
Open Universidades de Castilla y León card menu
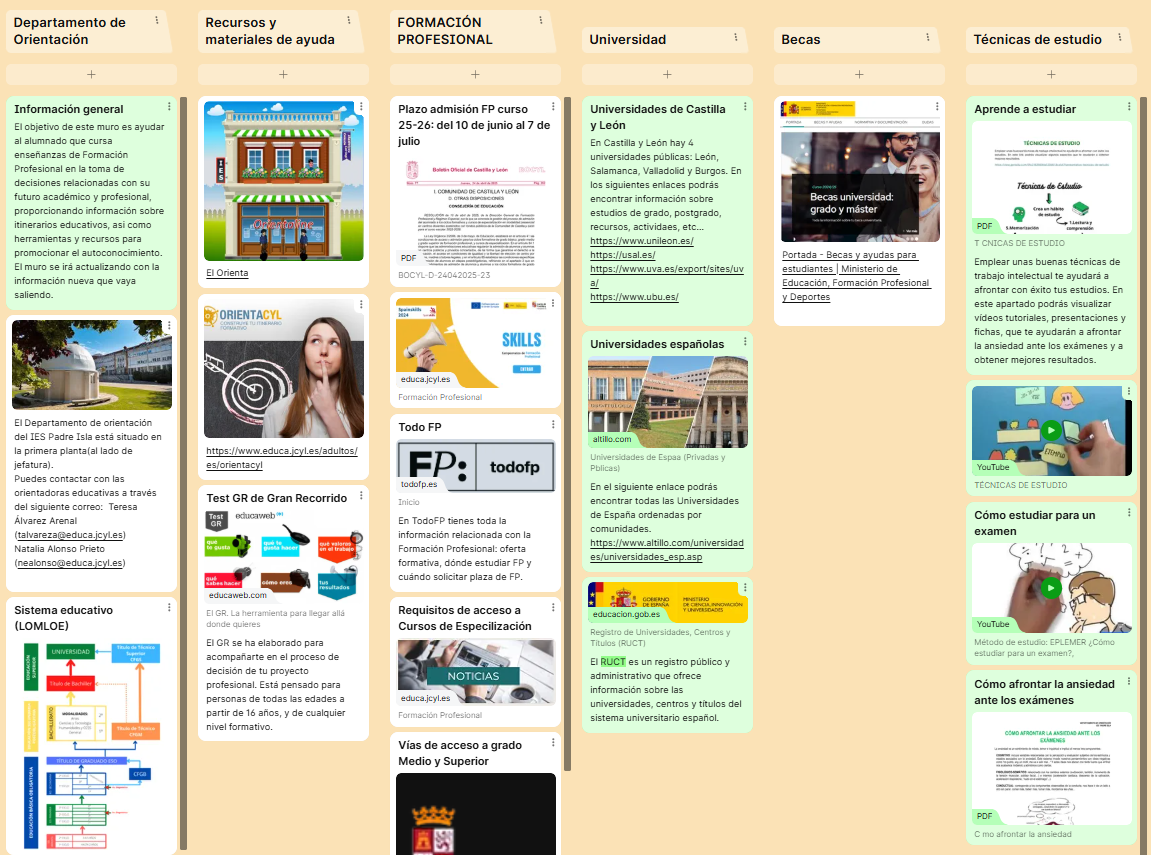pyautogui.click(x=745, y=107)
